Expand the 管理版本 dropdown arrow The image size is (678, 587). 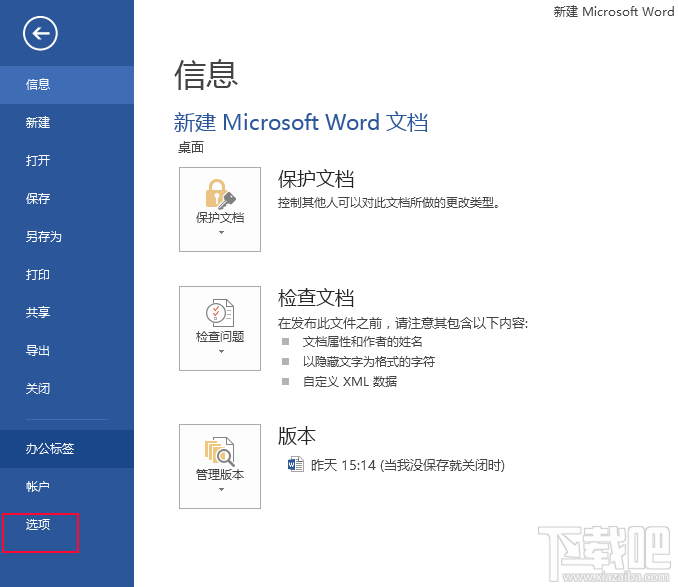tap(221, 490)
